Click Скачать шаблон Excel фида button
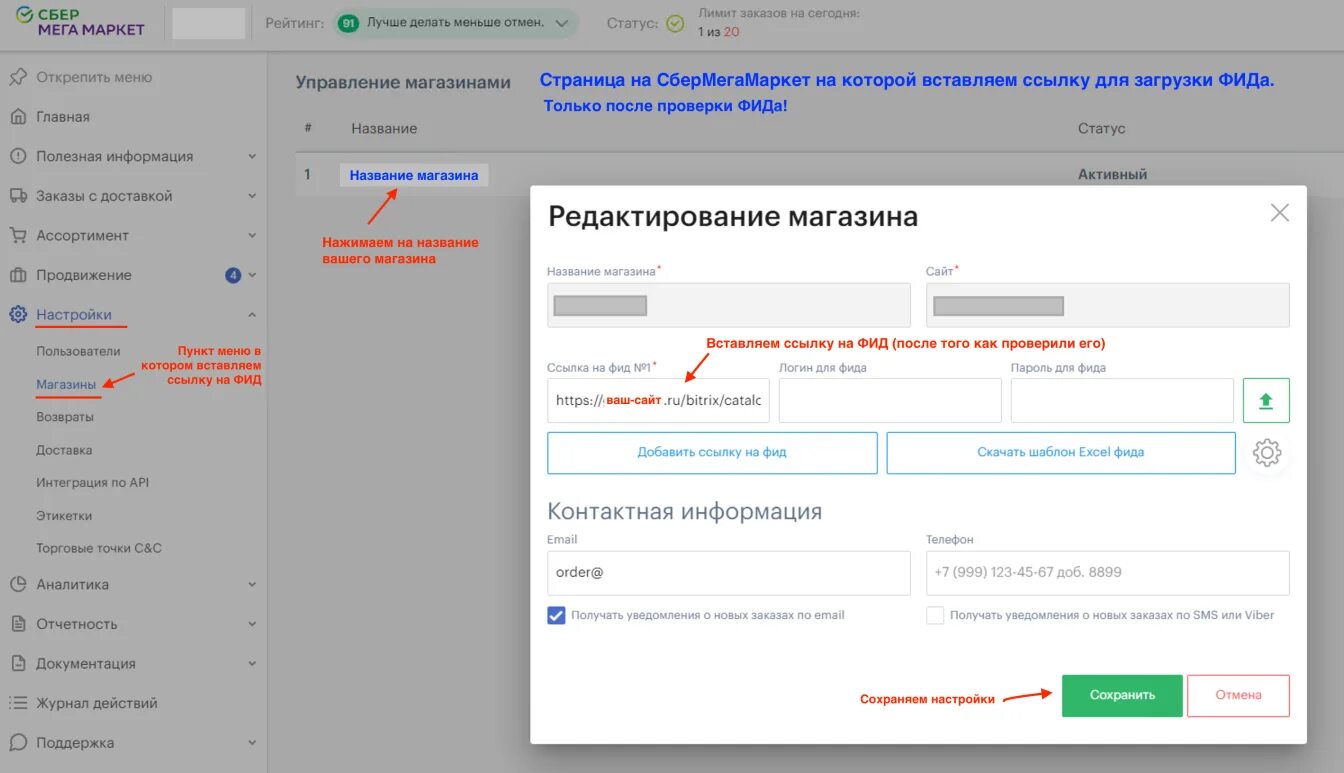1344x773 pixels. [x=1061, y=452]
